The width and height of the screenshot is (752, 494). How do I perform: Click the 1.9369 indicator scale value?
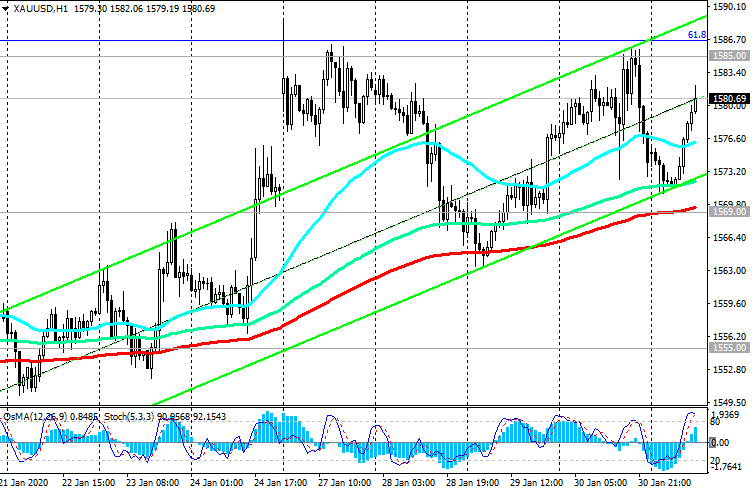(x=726, y=414)
